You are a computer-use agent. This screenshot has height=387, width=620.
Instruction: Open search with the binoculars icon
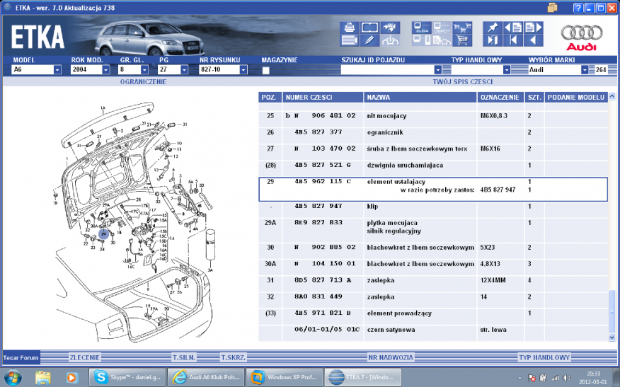tap(390, 27)
